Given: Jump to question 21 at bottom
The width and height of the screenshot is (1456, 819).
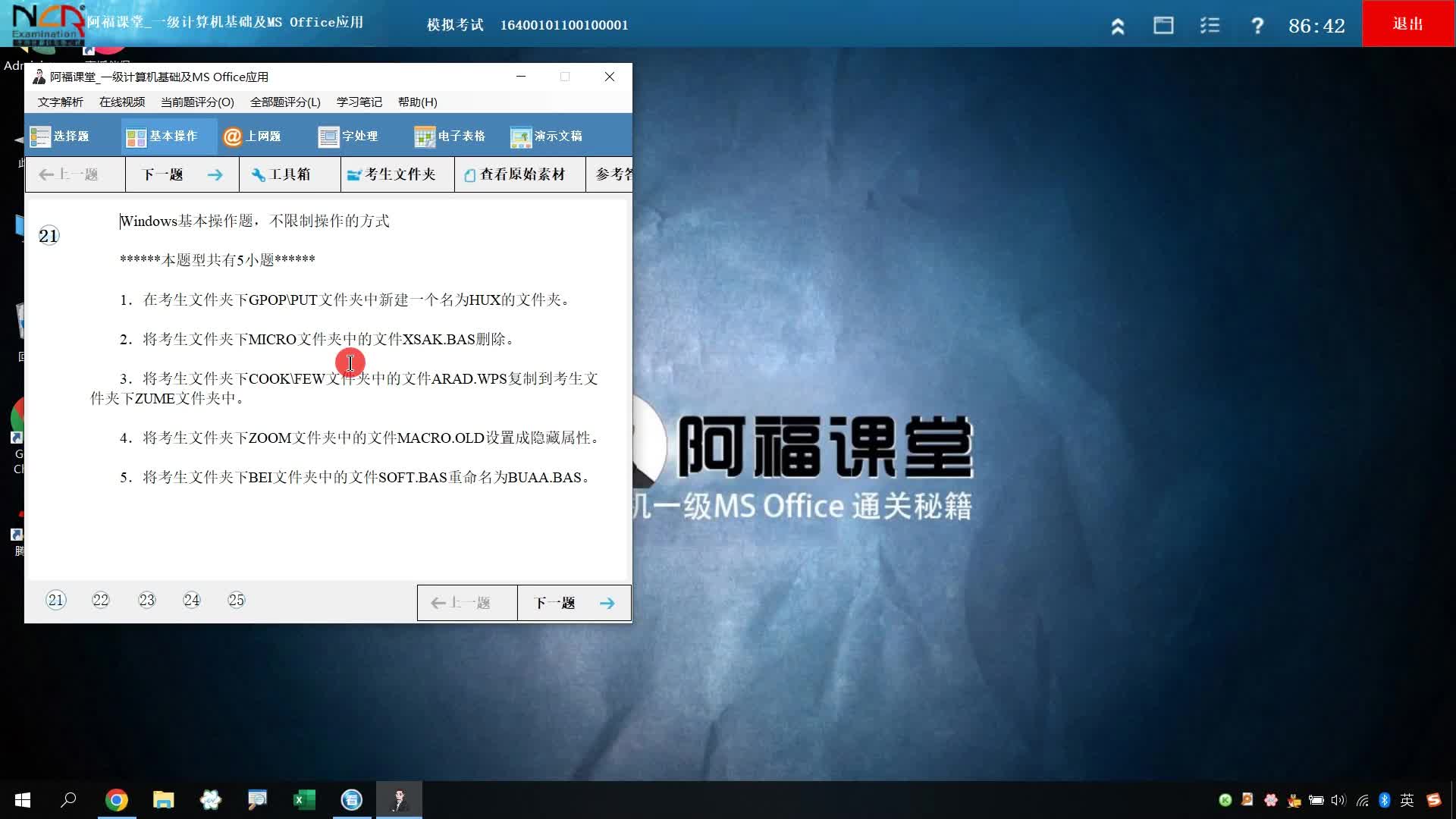Looking at the screenshot, I should pyautogui.click(x=56, y=601).
